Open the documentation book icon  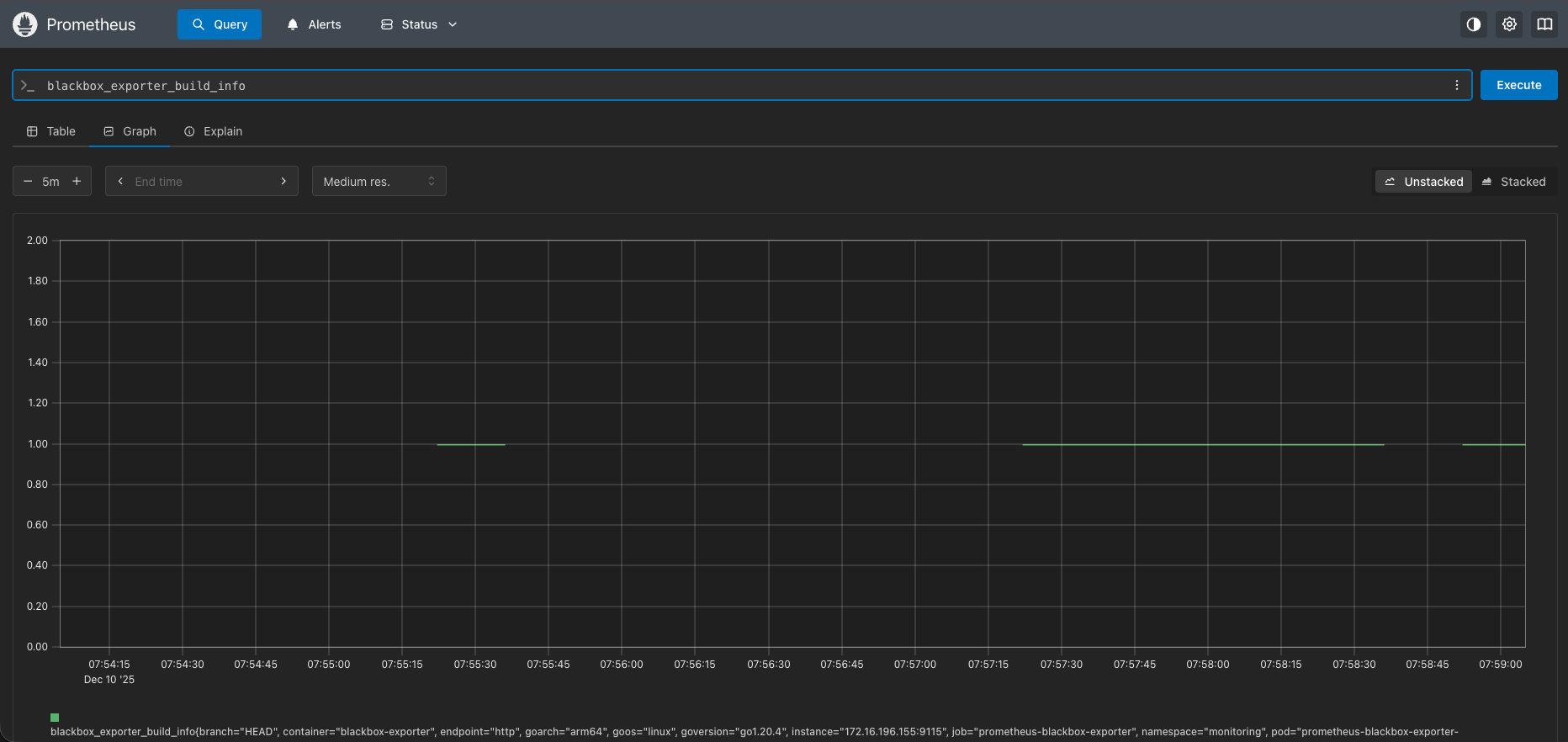coord(1544,24)
